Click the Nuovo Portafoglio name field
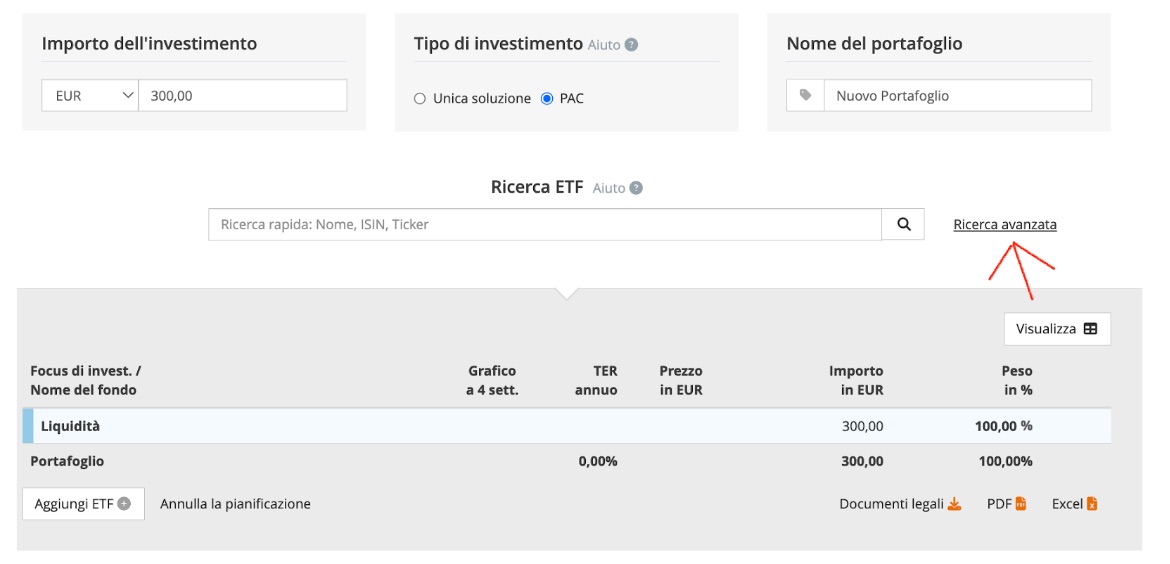Image resolution: width=1170 pixels, height=564 pixels. [x=956, y=96]
